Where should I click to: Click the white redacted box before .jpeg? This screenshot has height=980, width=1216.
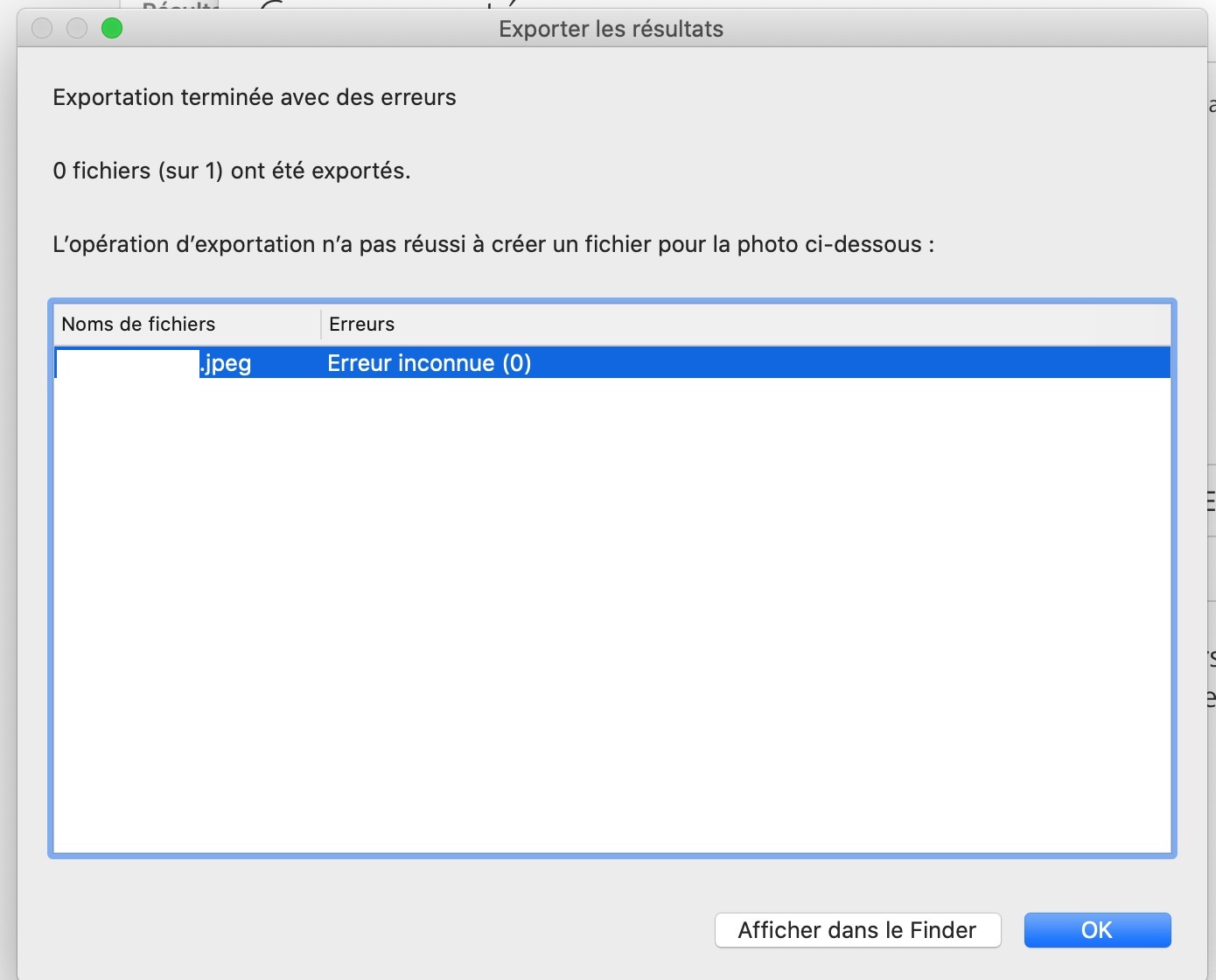(x=127, y=363)
